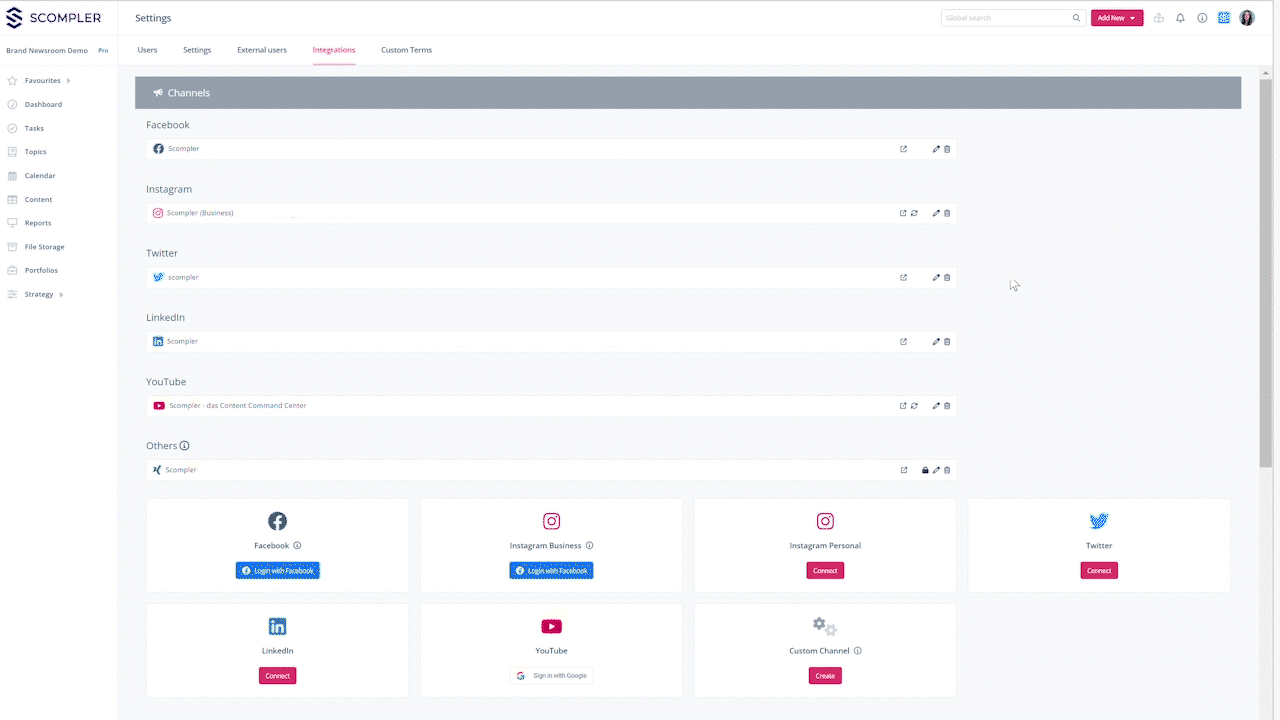
Task: Refresh the Instagram Scompler (Business) connection
Action: coord(914,213)
